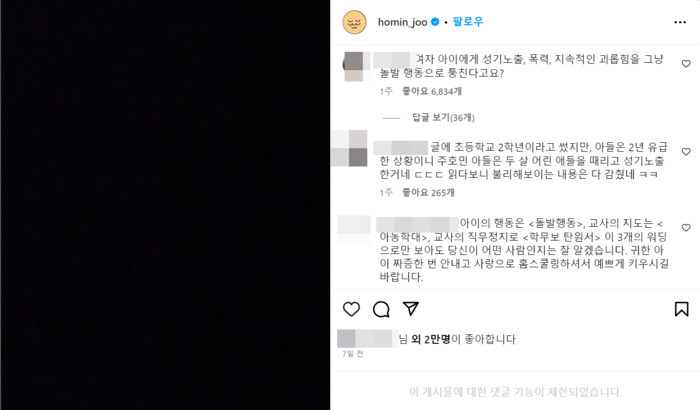This screenshot has height=410, width=700.
Task: Click the first commenter's blurred profile picture
Action: click(x=356, y=66)
